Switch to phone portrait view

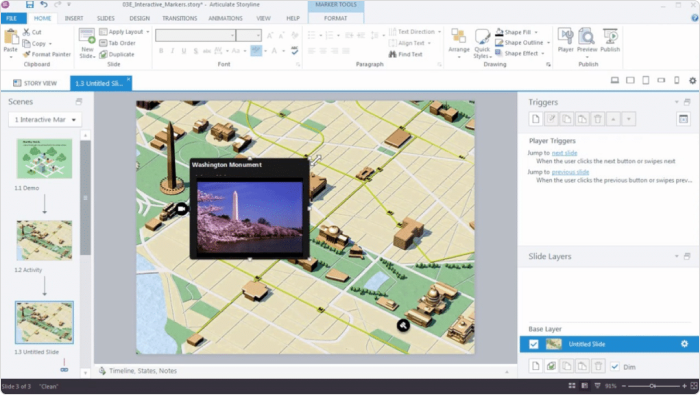(x=676, y=80)
